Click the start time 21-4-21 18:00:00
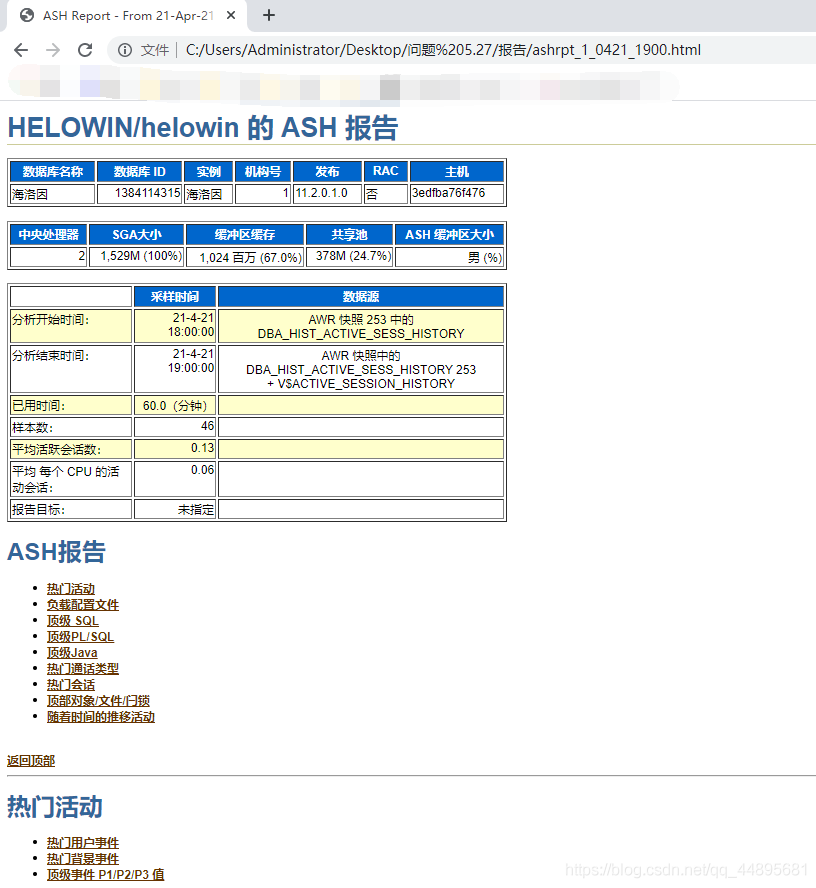This screenshot has width=816, height=888. tap(175, 326)
